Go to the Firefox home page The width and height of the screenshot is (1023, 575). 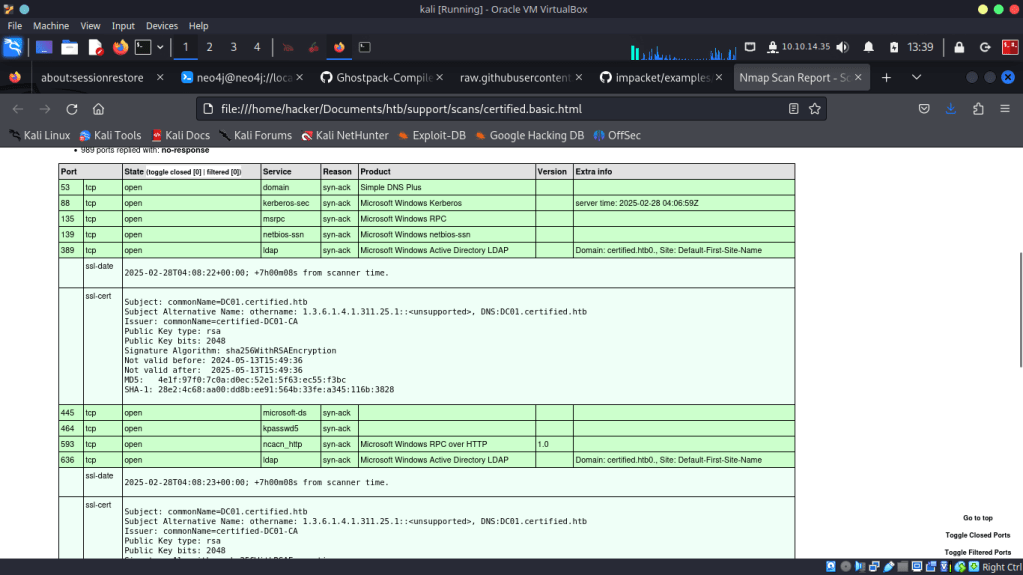[x=98, y=109]
